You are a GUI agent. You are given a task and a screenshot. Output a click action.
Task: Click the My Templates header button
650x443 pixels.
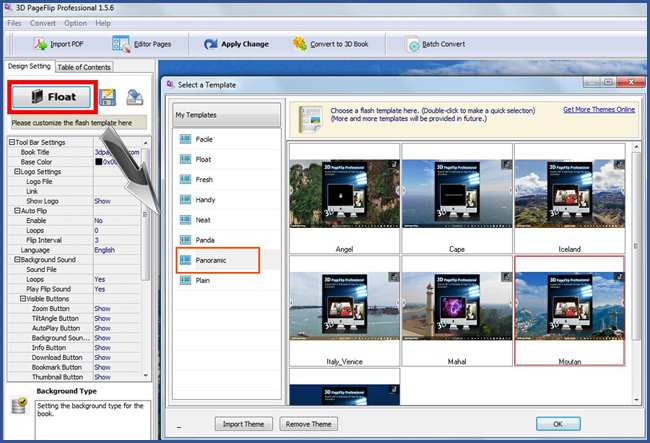(x=226, y=115)
